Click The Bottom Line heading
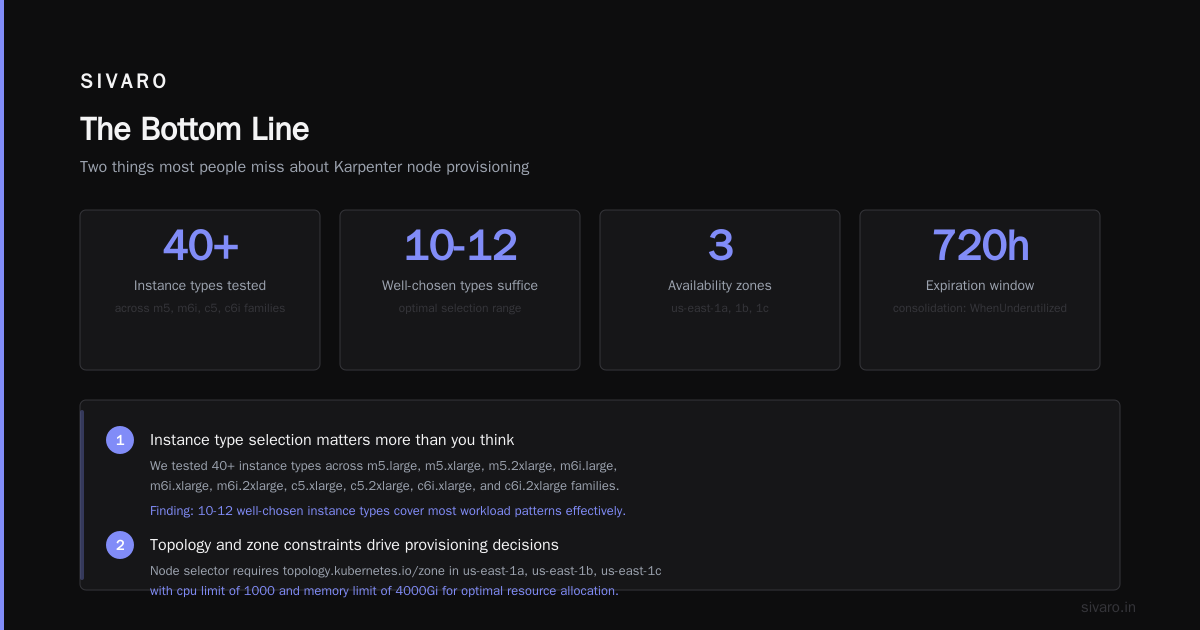Viewport: 1200px width, 630px height. (195, 129)
